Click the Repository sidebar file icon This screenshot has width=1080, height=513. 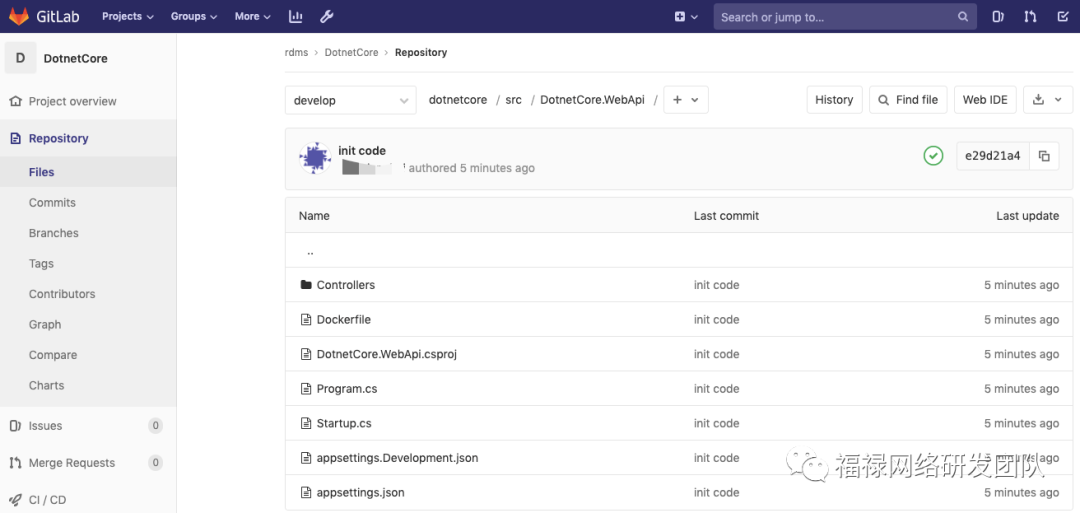(15, 138)
